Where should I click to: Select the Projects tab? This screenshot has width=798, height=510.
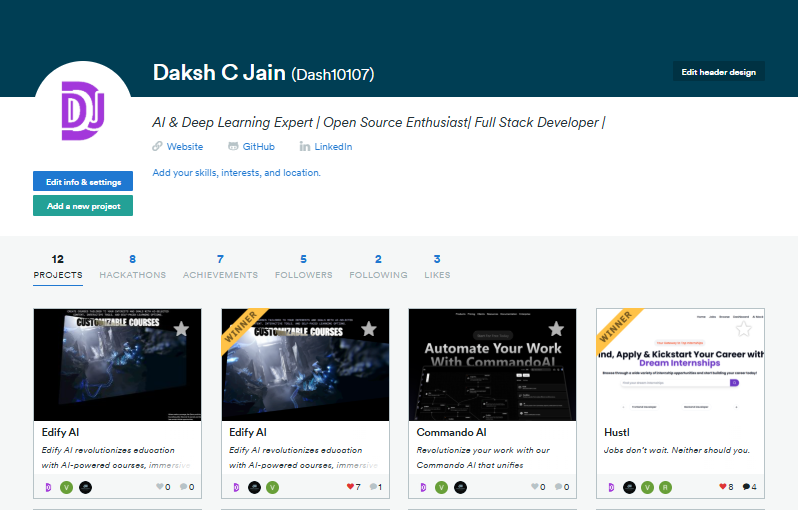click(x=58, y=267)
